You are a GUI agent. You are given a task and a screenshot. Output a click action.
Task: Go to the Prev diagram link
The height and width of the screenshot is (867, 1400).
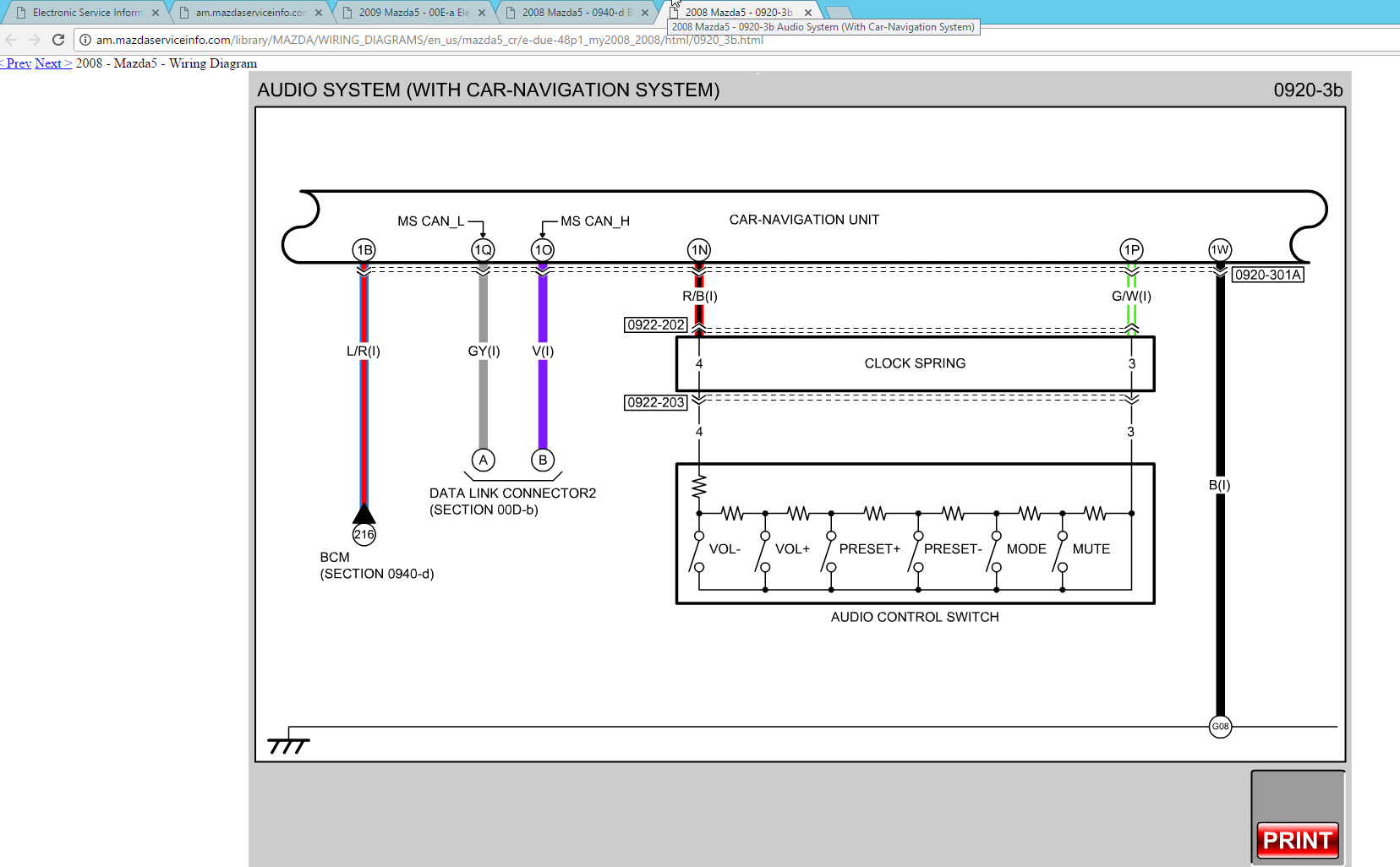17,63
